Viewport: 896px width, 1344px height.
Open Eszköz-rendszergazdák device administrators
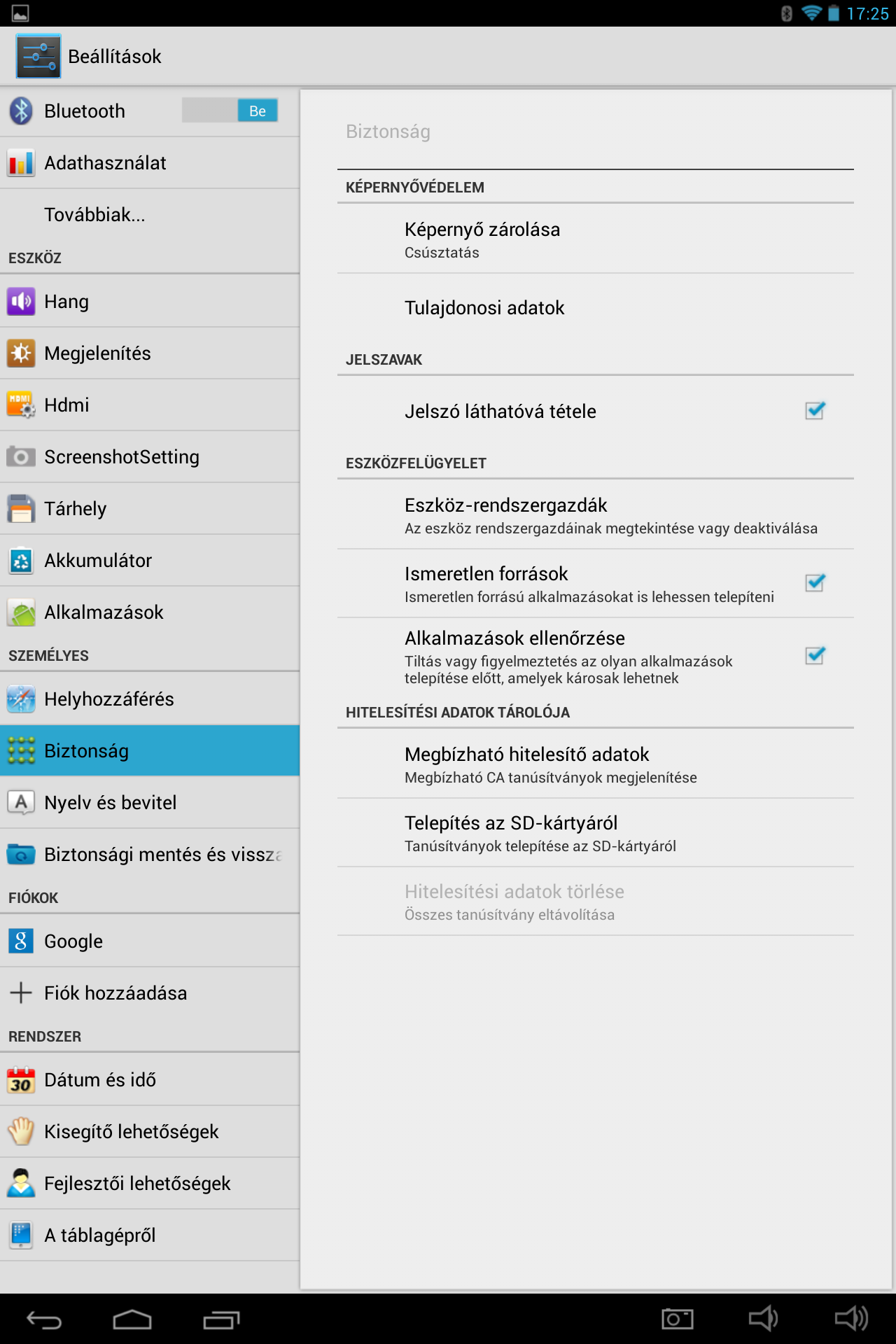click(596, 515)
